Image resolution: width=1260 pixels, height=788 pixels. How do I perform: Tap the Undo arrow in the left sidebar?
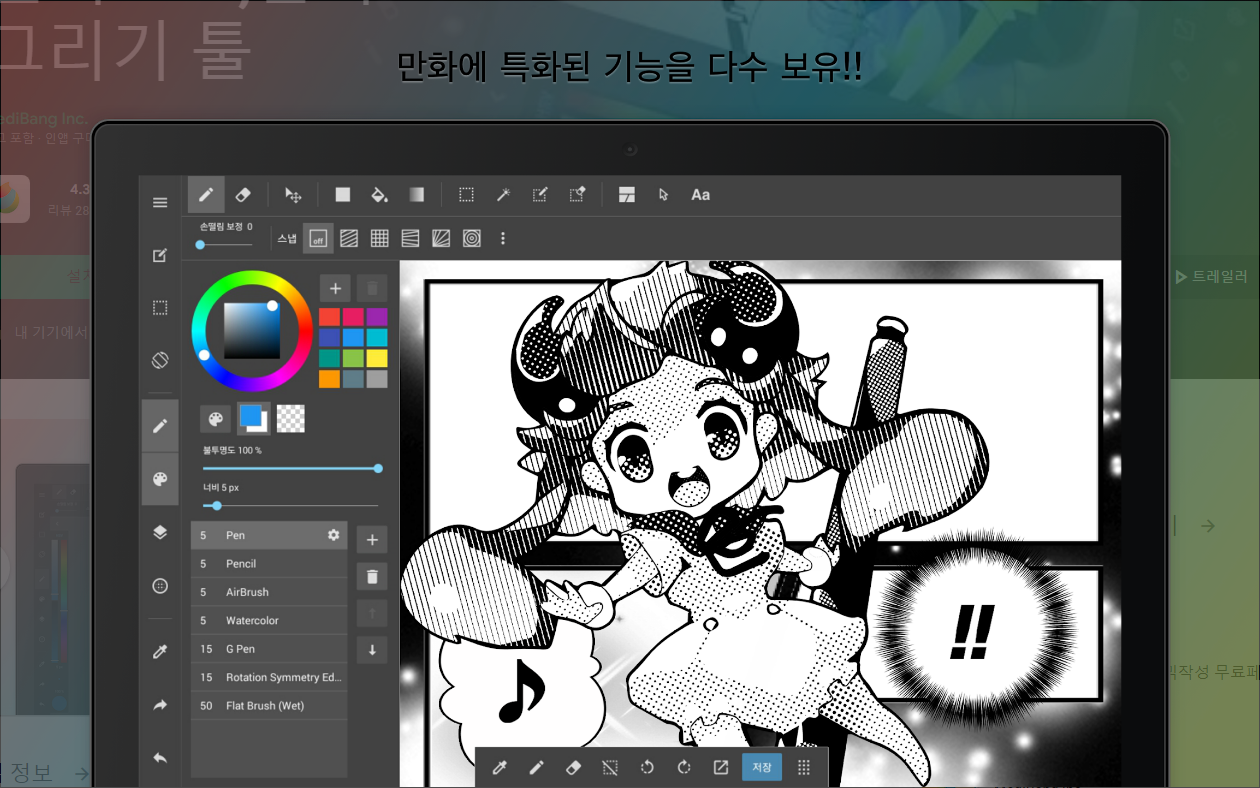159,758
